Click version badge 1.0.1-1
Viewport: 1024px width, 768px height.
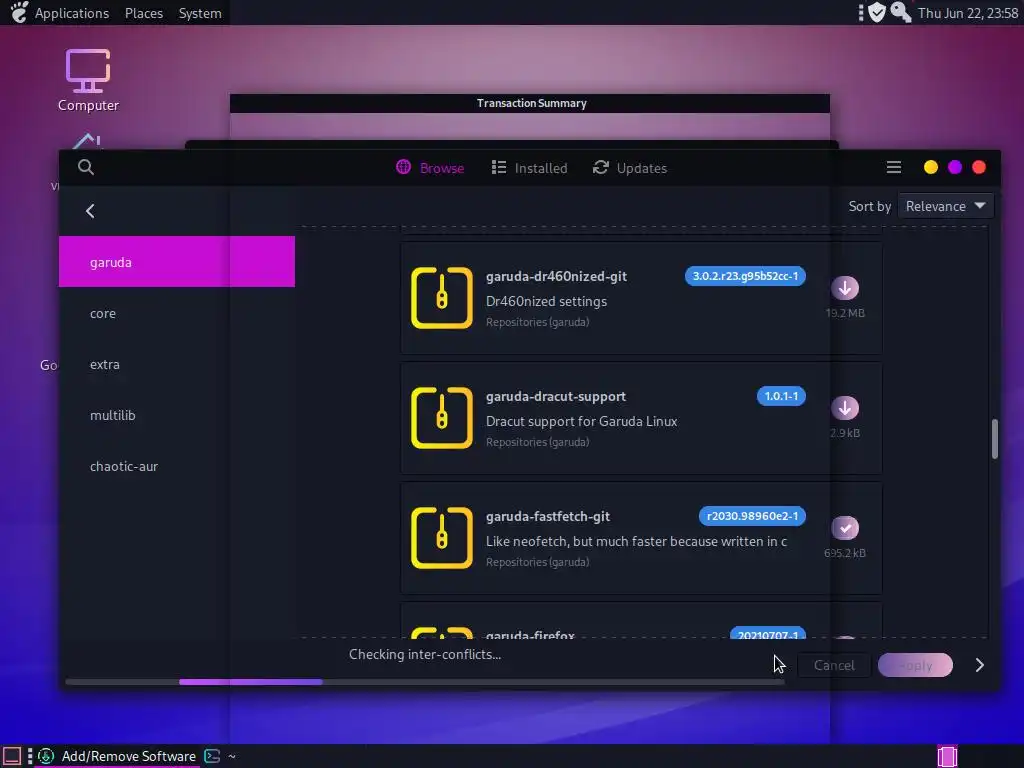(x=781, y=396)
